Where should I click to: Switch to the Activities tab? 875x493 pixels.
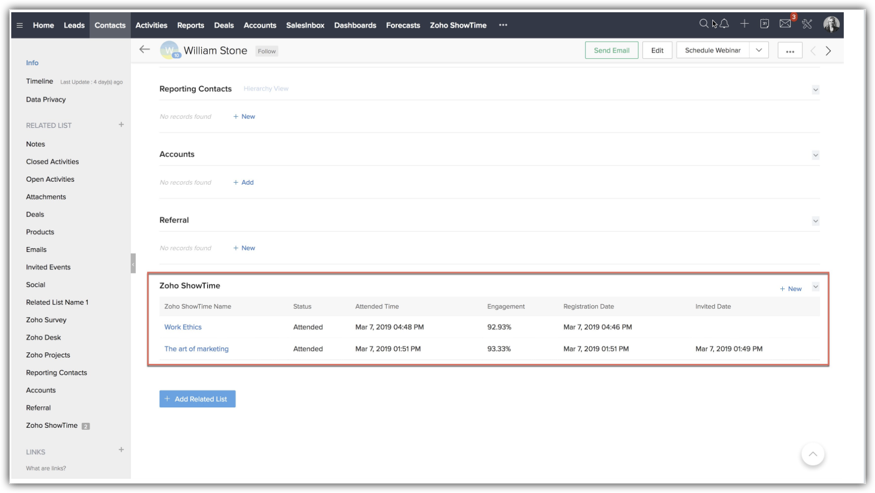[x=151, y=25]
